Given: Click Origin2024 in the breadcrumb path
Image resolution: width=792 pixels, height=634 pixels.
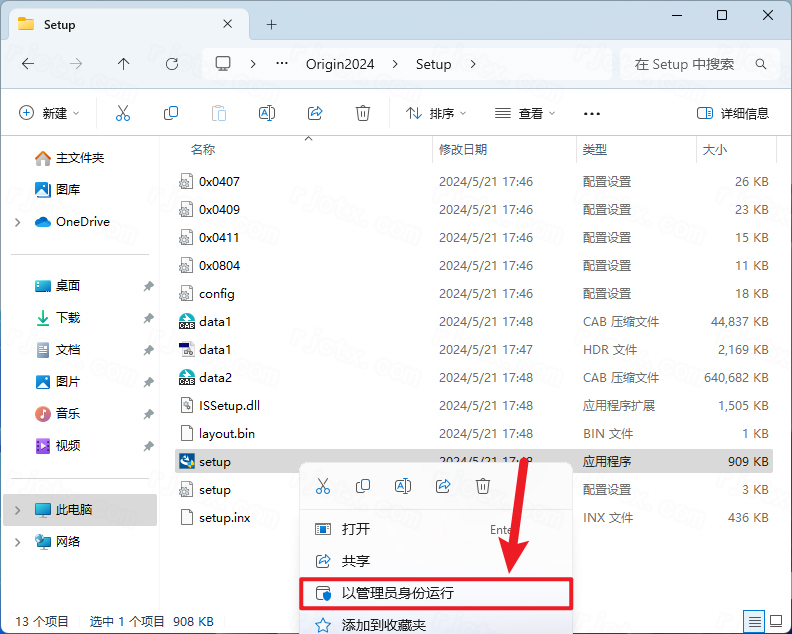Looking at the screenshot, I should (340, 64).
